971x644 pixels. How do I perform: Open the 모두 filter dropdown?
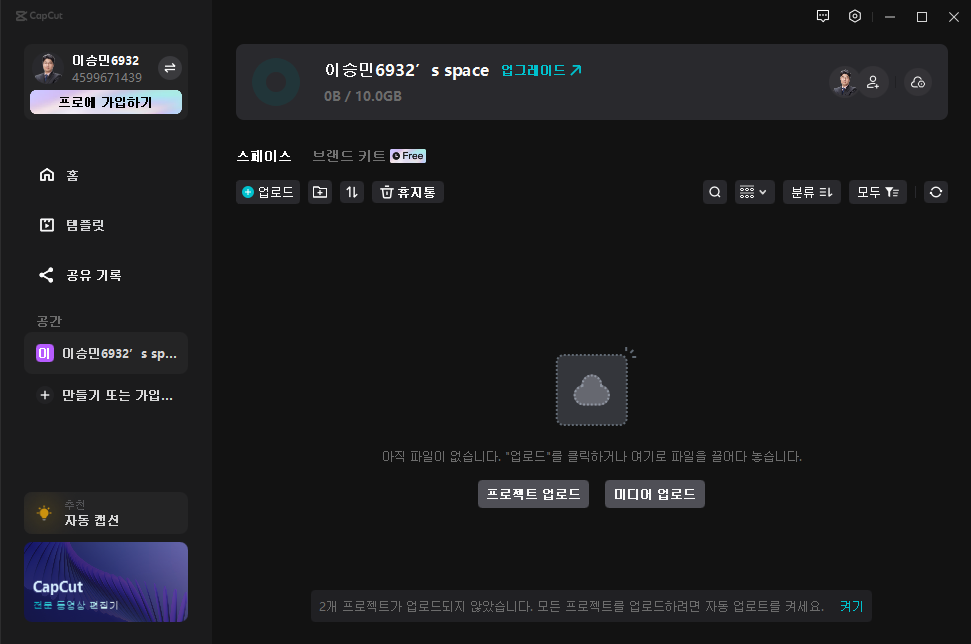(x=878, y=193)
